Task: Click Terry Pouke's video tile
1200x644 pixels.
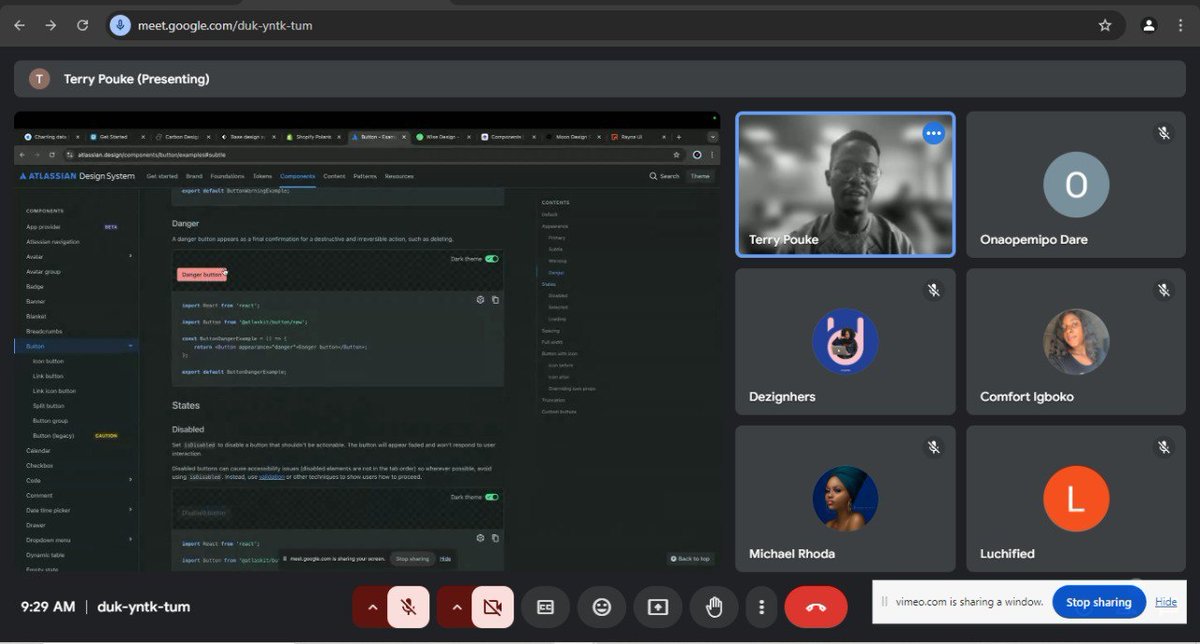Action: [x=845, y=184]
